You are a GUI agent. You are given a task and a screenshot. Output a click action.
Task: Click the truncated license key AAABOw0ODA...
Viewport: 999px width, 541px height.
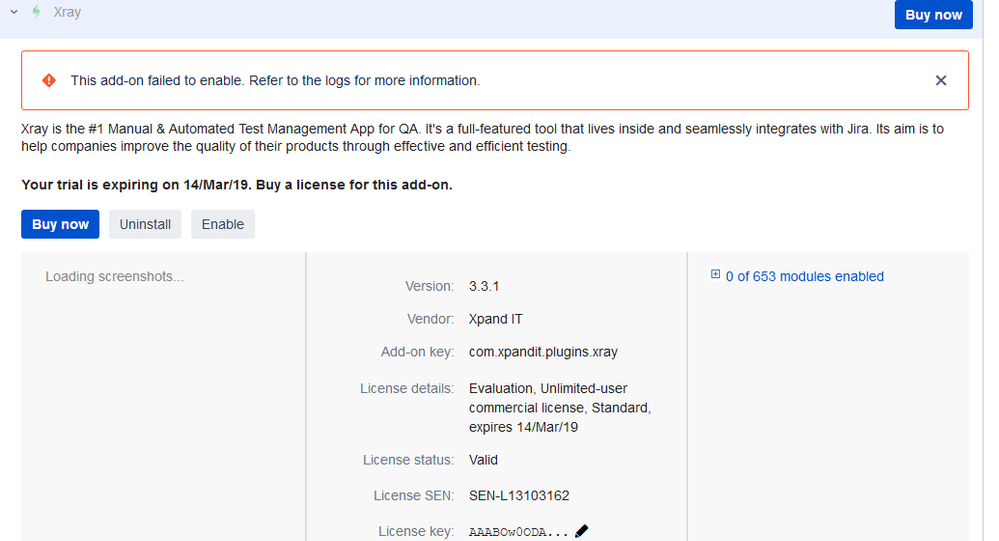519,532
